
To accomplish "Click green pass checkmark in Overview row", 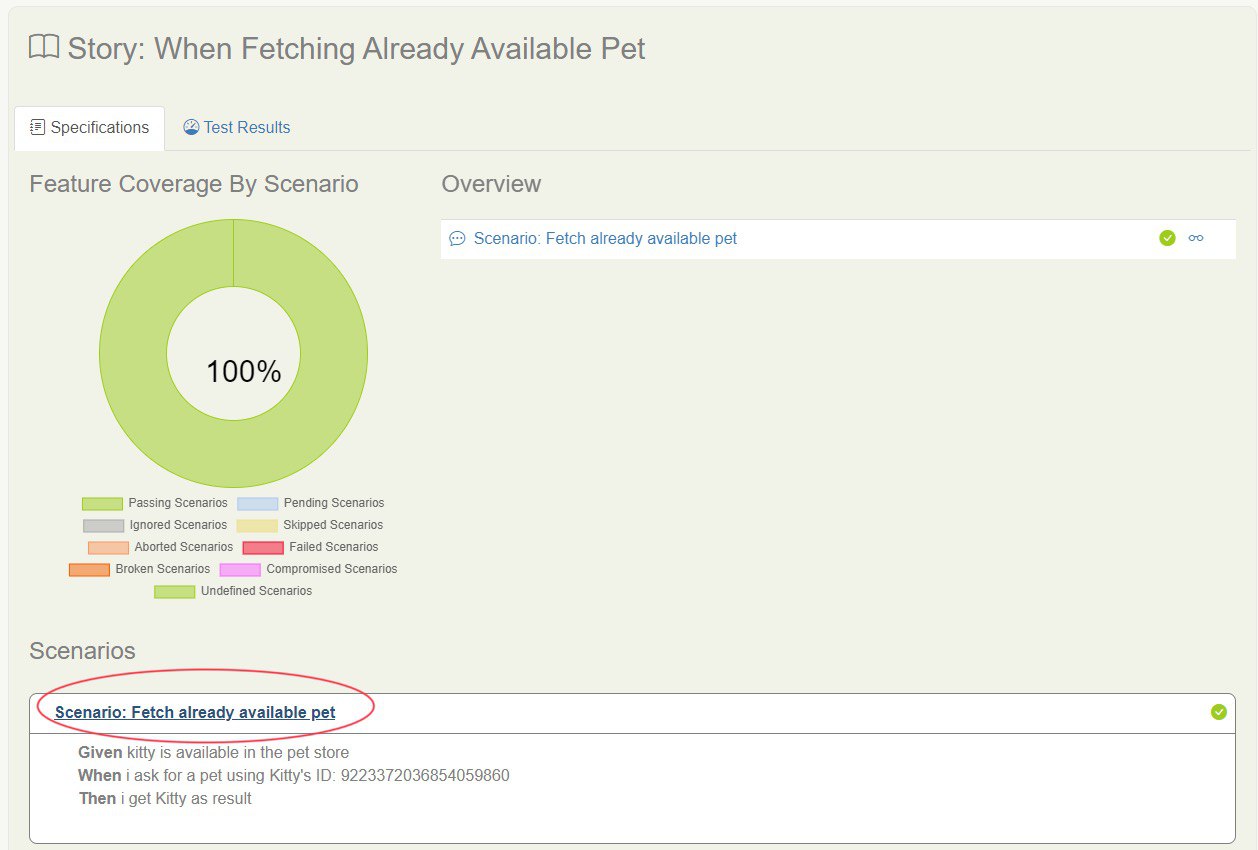I will coord(1167,238).
